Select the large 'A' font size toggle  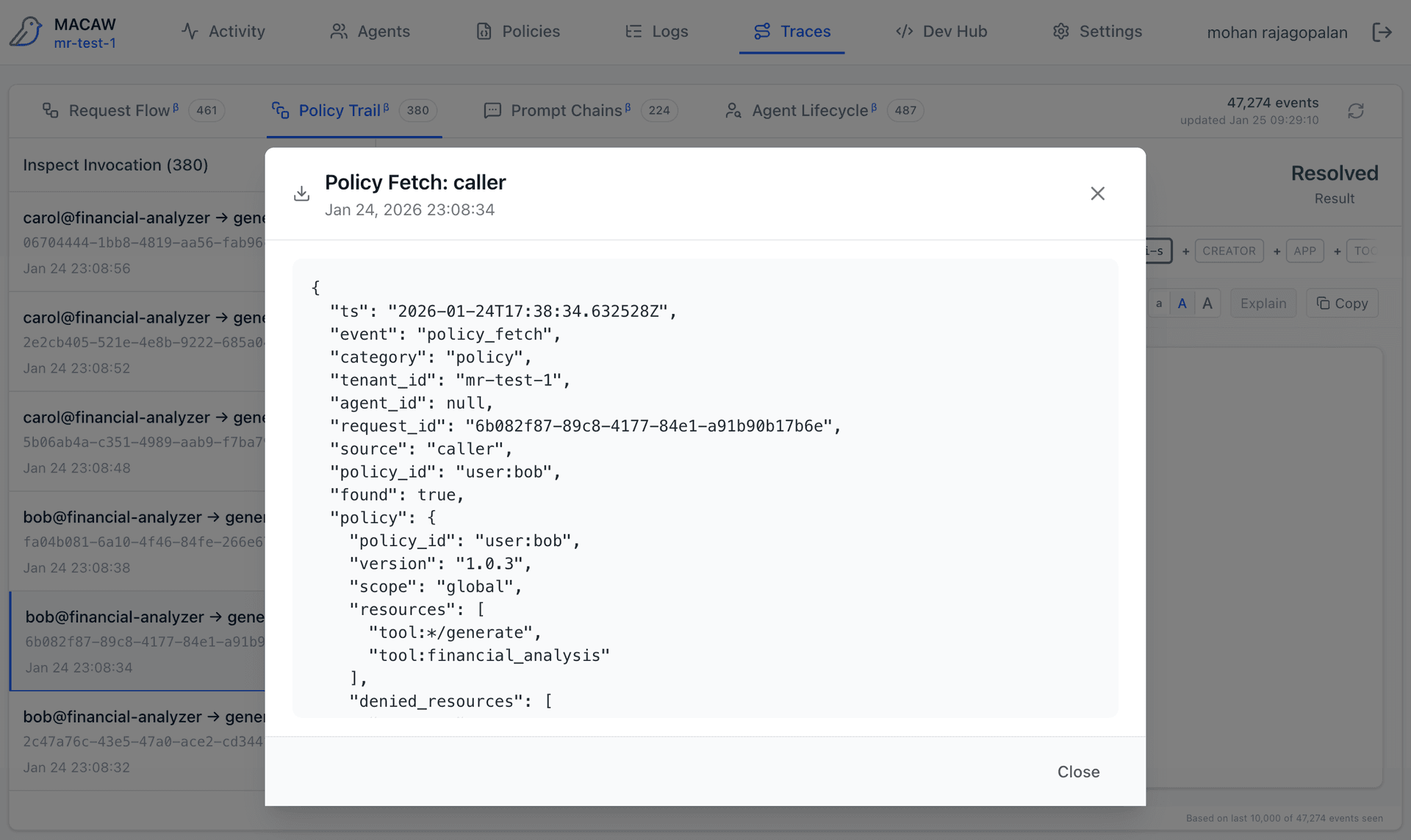1207,303
